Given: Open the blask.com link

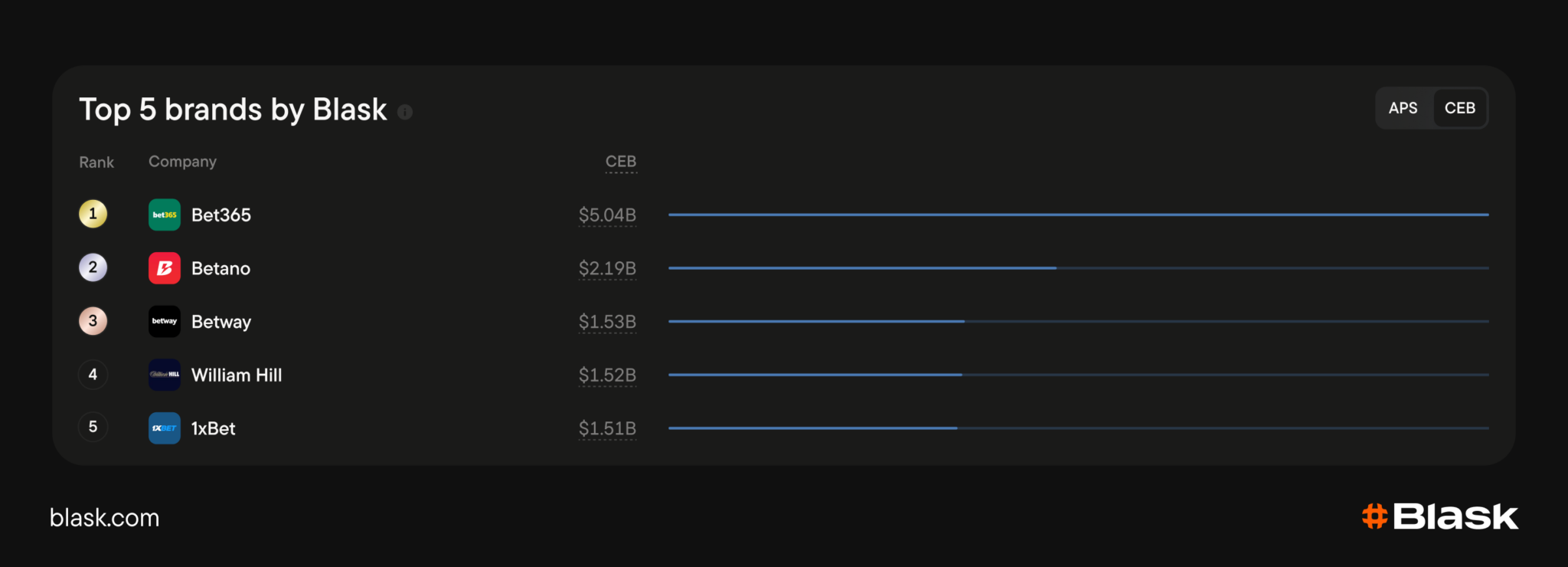Looking at the screenshot, I should 104,518.
